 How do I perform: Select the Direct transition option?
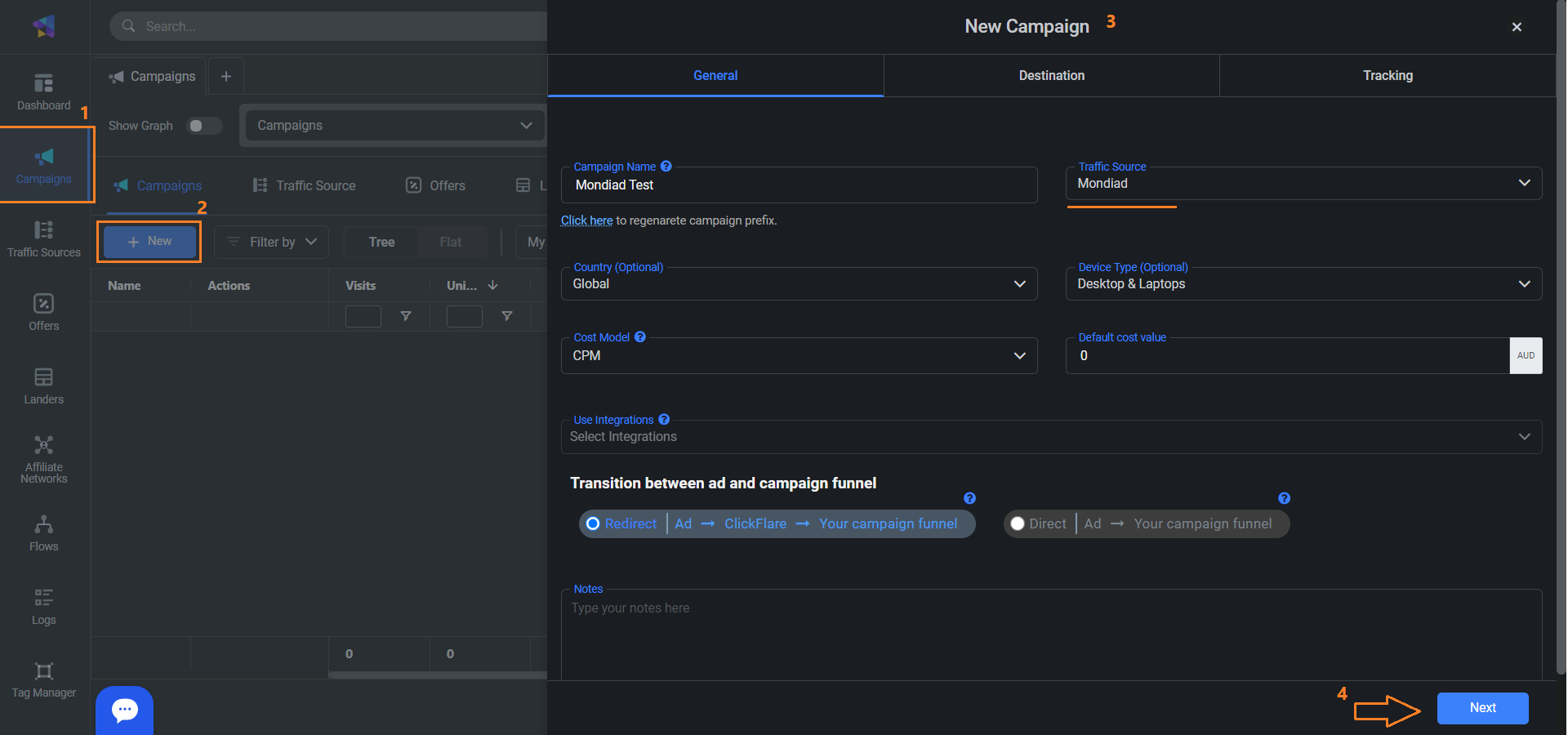click(x=1018, y=524)
